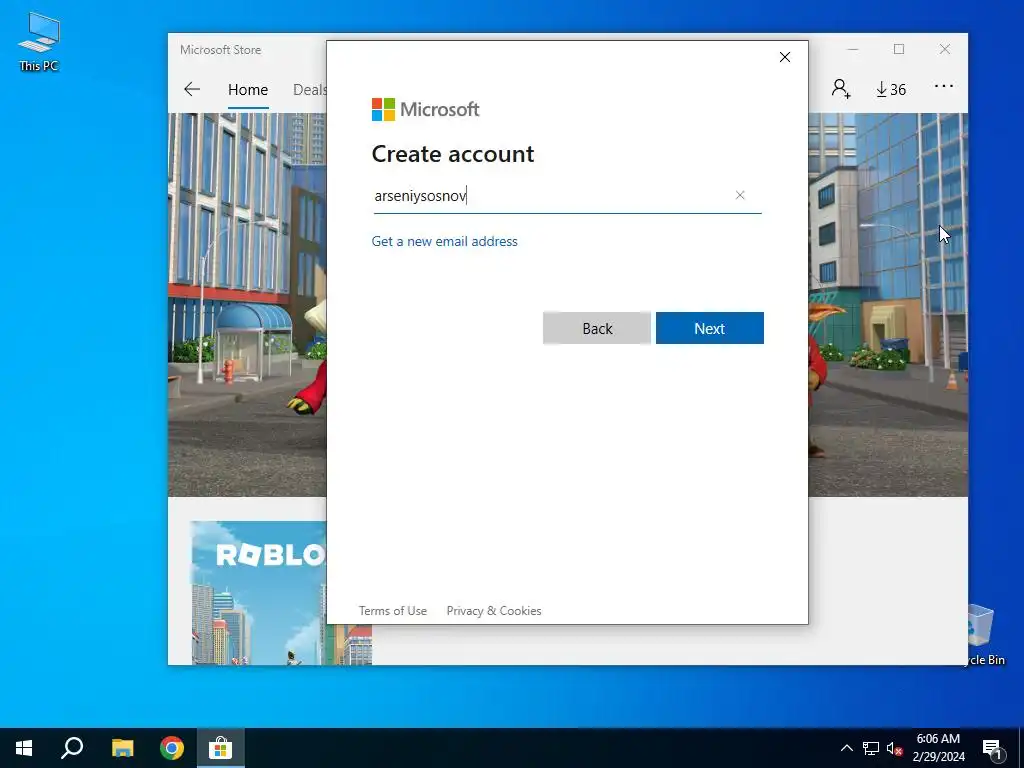Click the Back button in Create account dialog
1024x768 pixels.
[596, 328]
